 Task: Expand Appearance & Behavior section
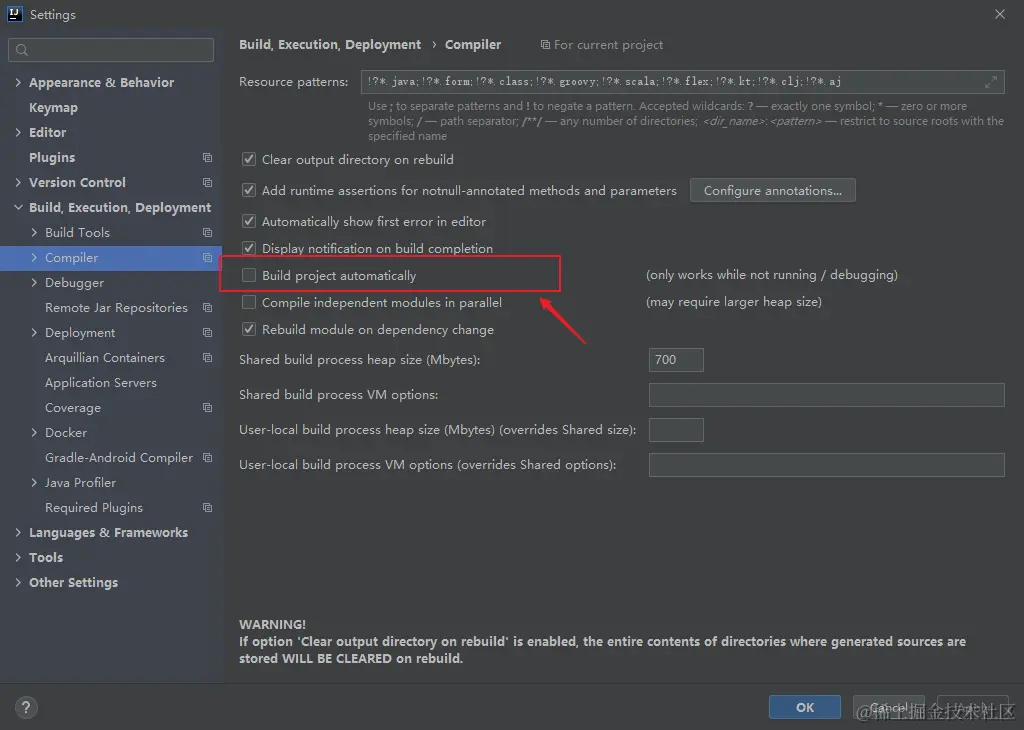(x=18, y=82)
